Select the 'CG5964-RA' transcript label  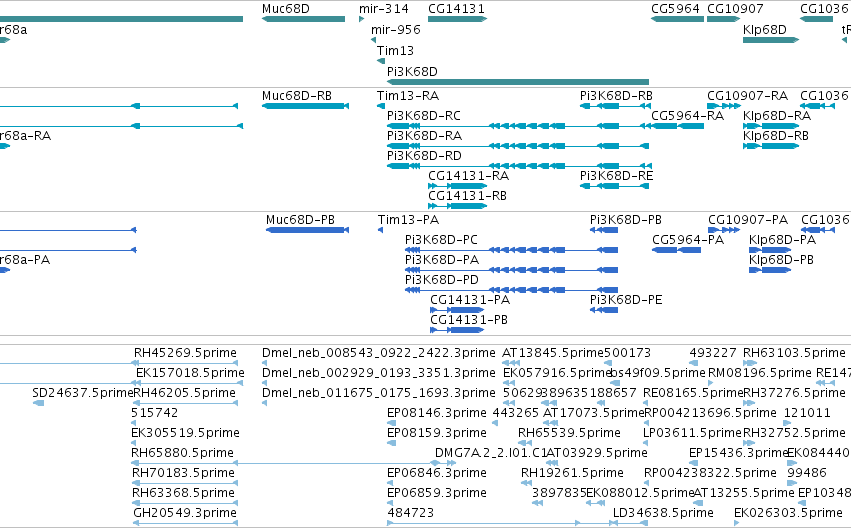[687, 116]
